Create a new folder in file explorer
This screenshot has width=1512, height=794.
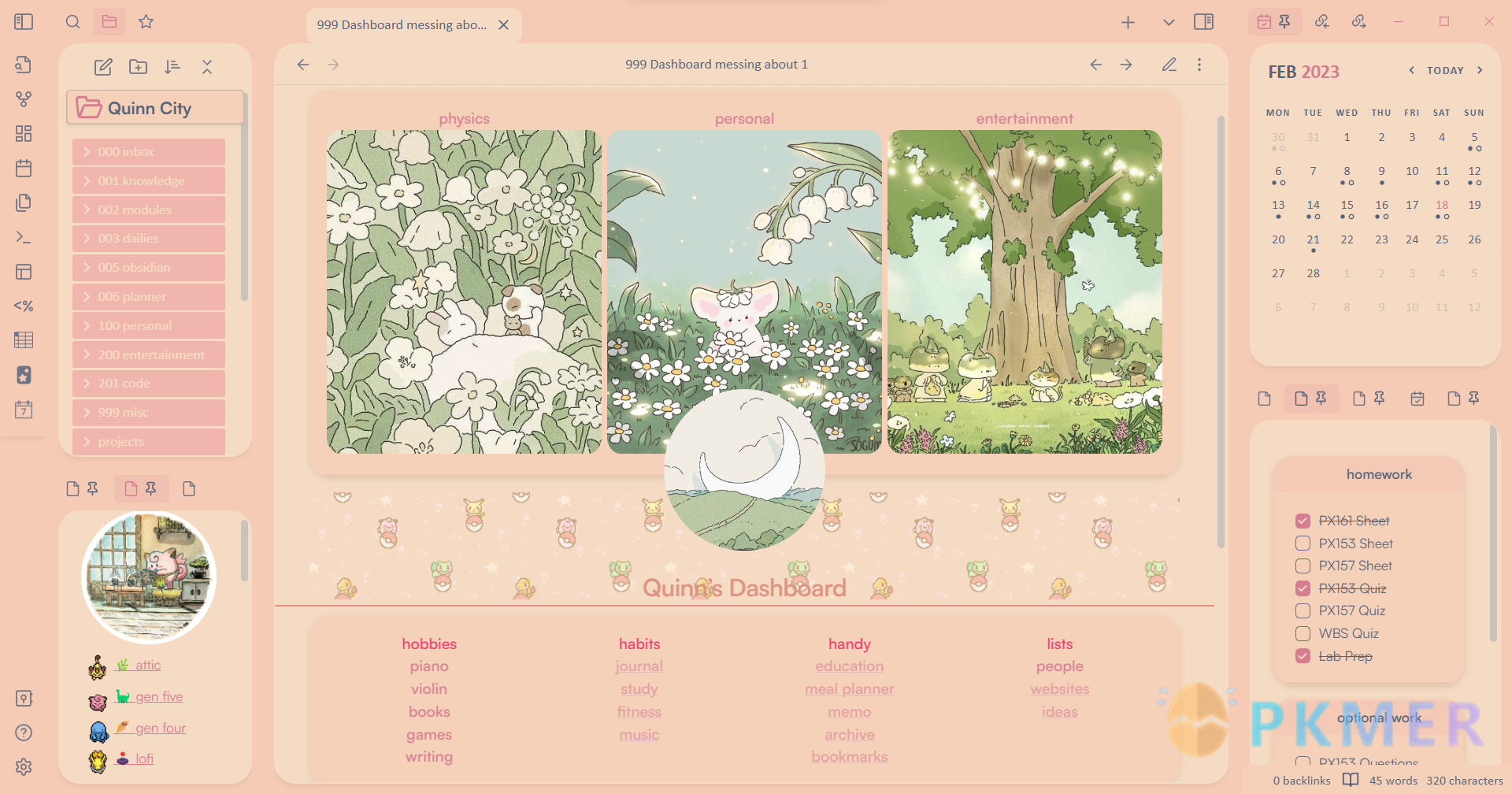(x=138, y=67)
